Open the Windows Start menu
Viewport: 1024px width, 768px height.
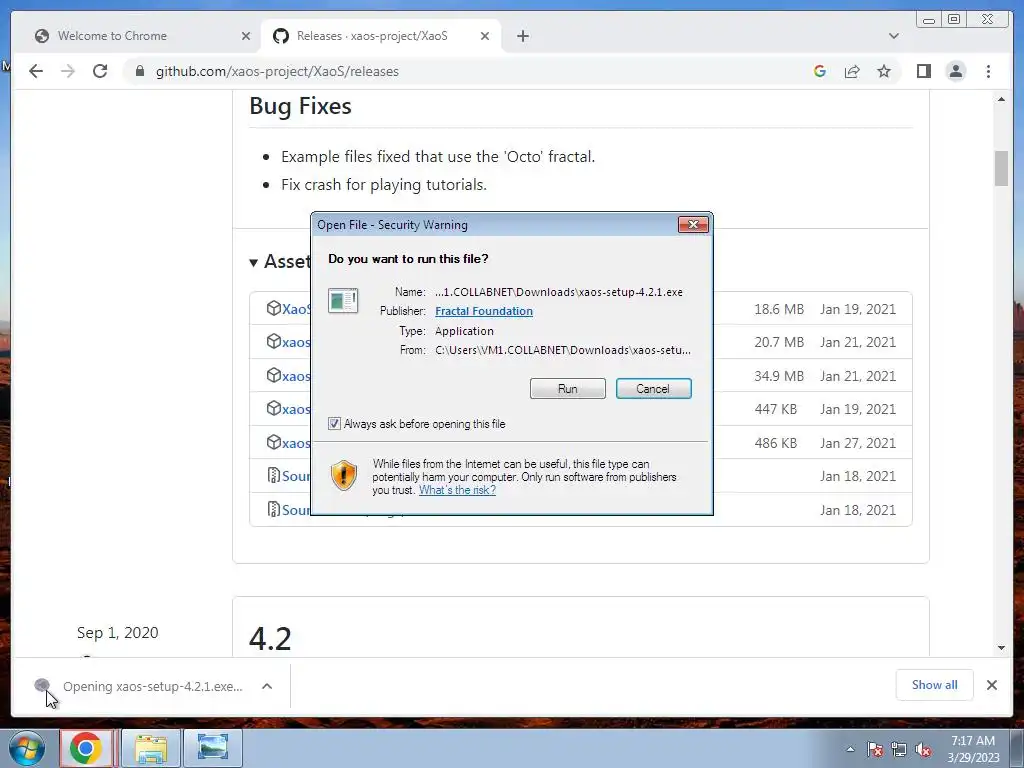27,748
